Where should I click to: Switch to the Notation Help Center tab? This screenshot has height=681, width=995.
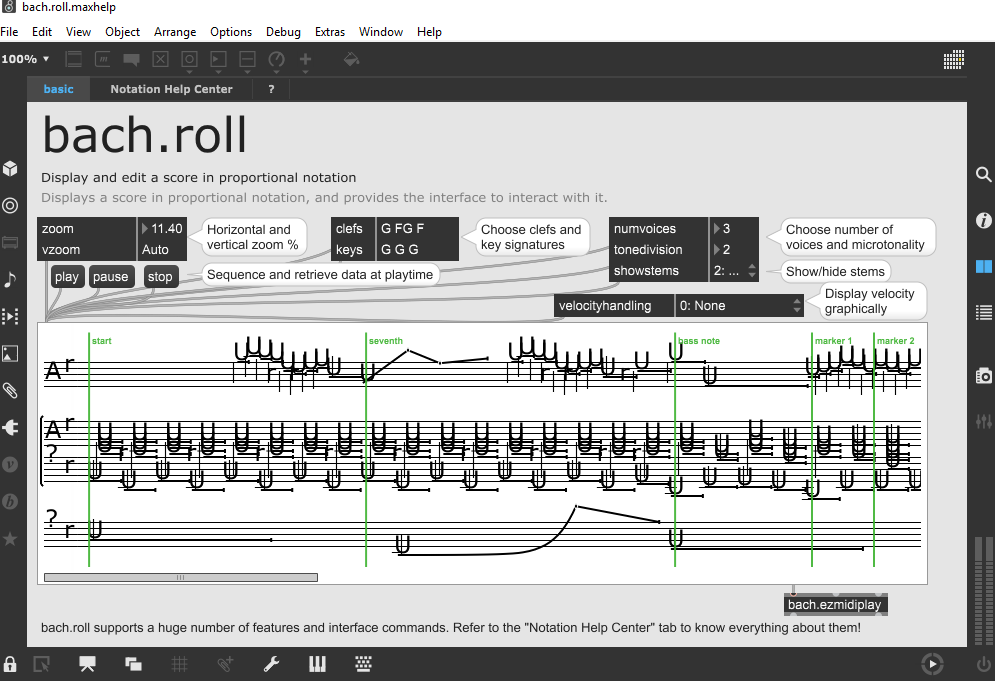[171, 89]
